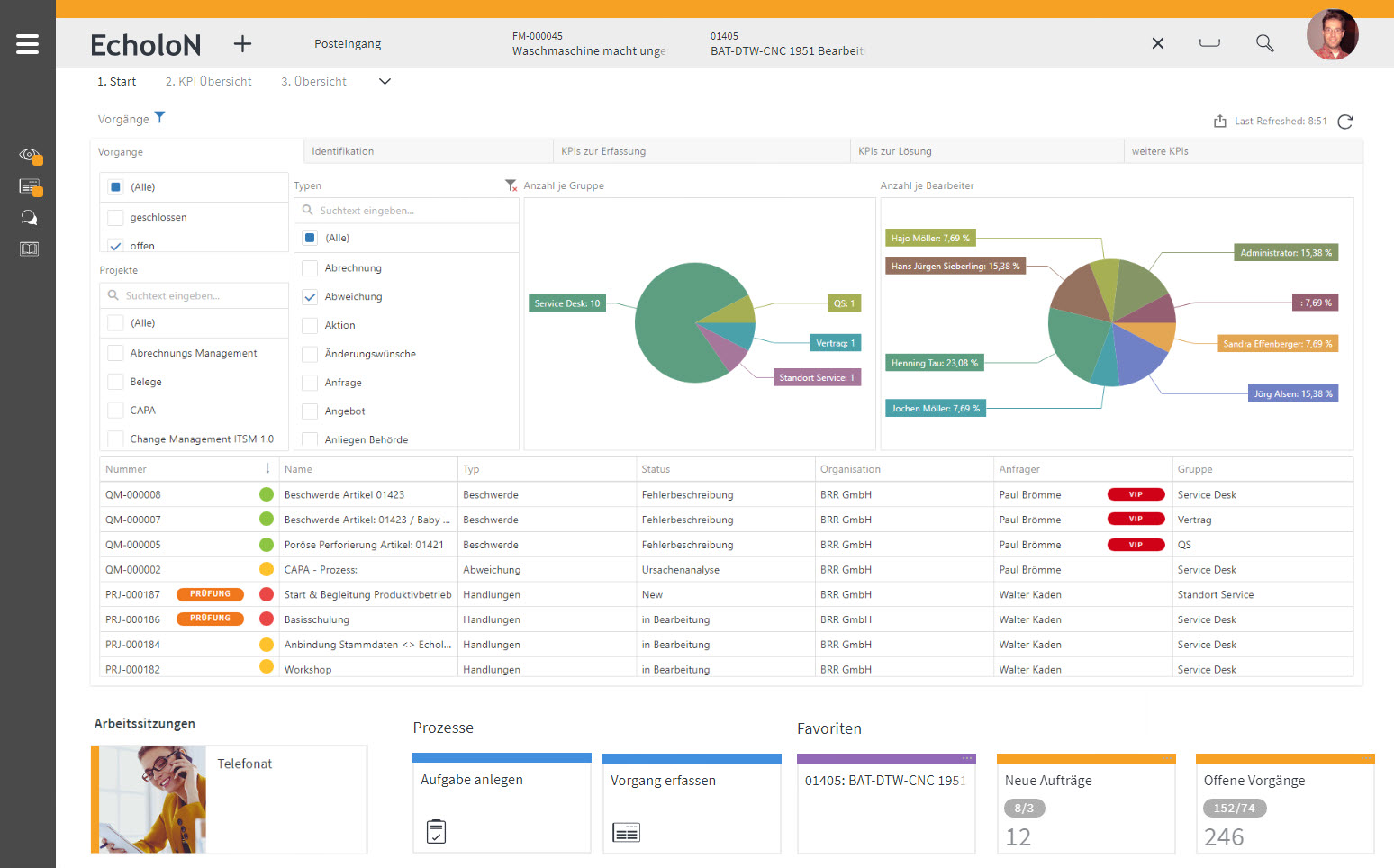Check Abrechnungs Management project

[115, 353]
